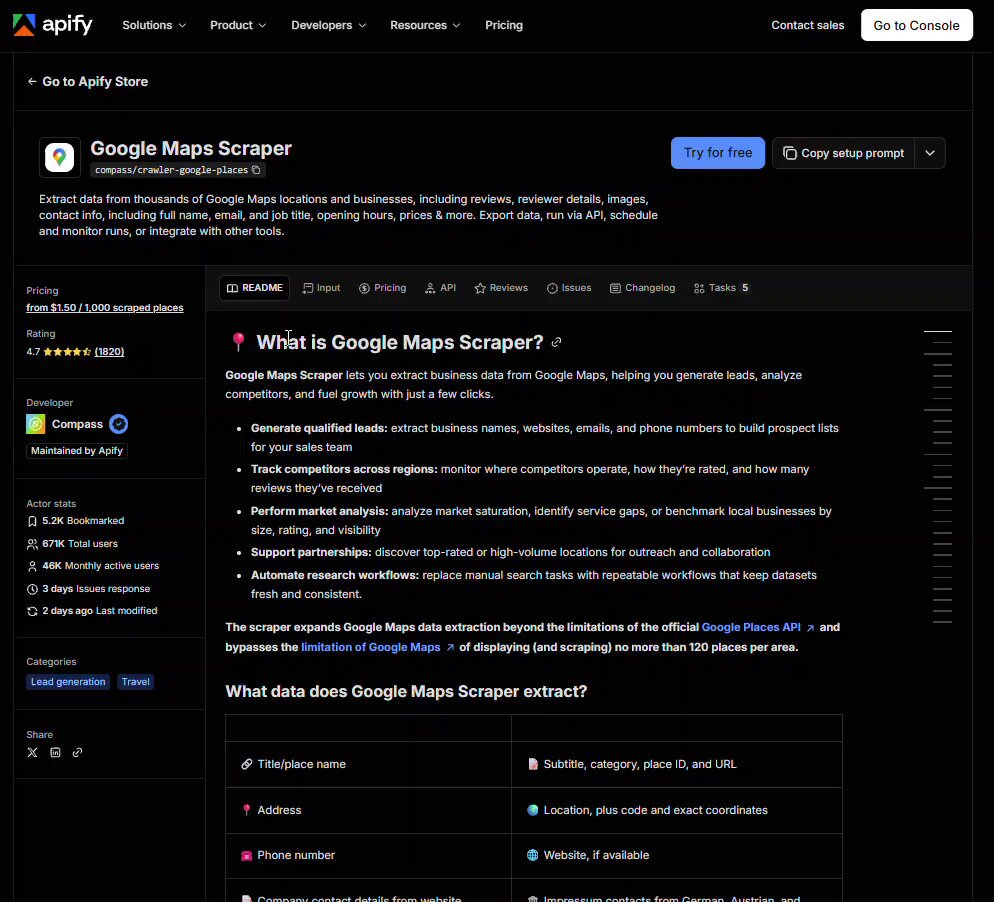This screenshot has width=994, height=902.
Task: Switch to the README tab
Action: (x=255, y=288)
